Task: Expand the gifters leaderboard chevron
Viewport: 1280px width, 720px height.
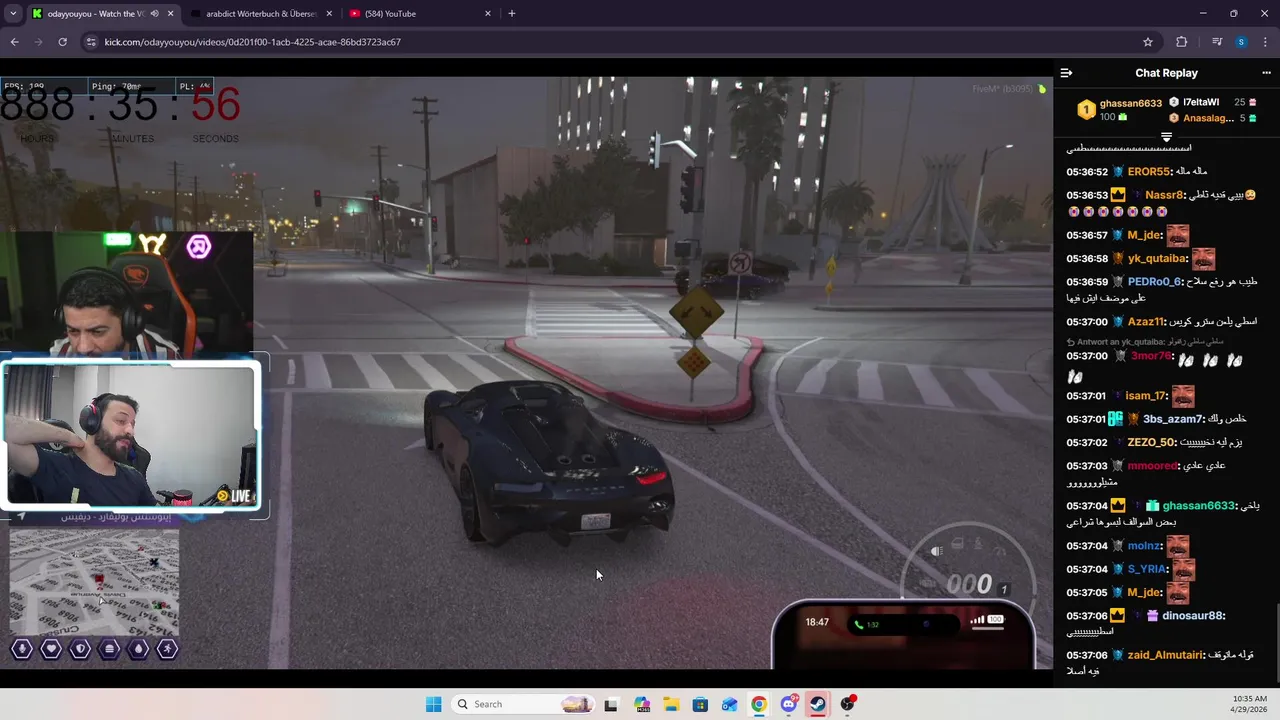Action: pos(1166,137)
